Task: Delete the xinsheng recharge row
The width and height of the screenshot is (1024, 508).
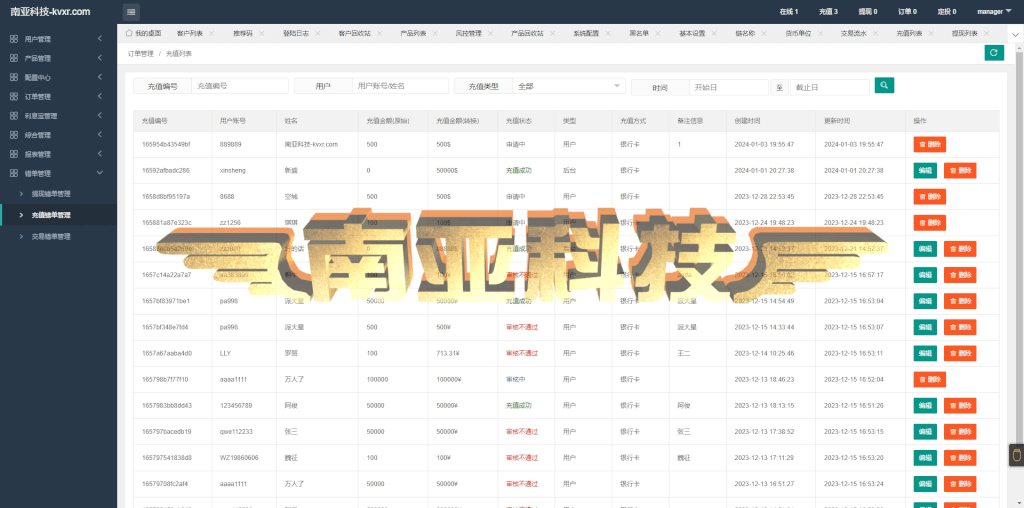Action: 960,170
